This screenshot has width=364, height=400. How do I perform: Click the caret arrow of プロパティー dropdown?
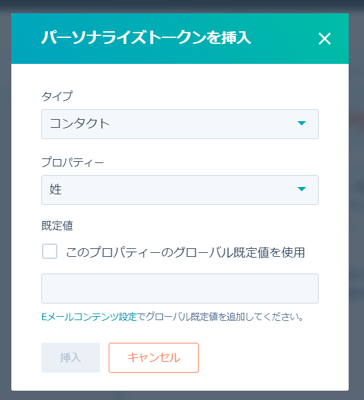[x=302, y=189]
